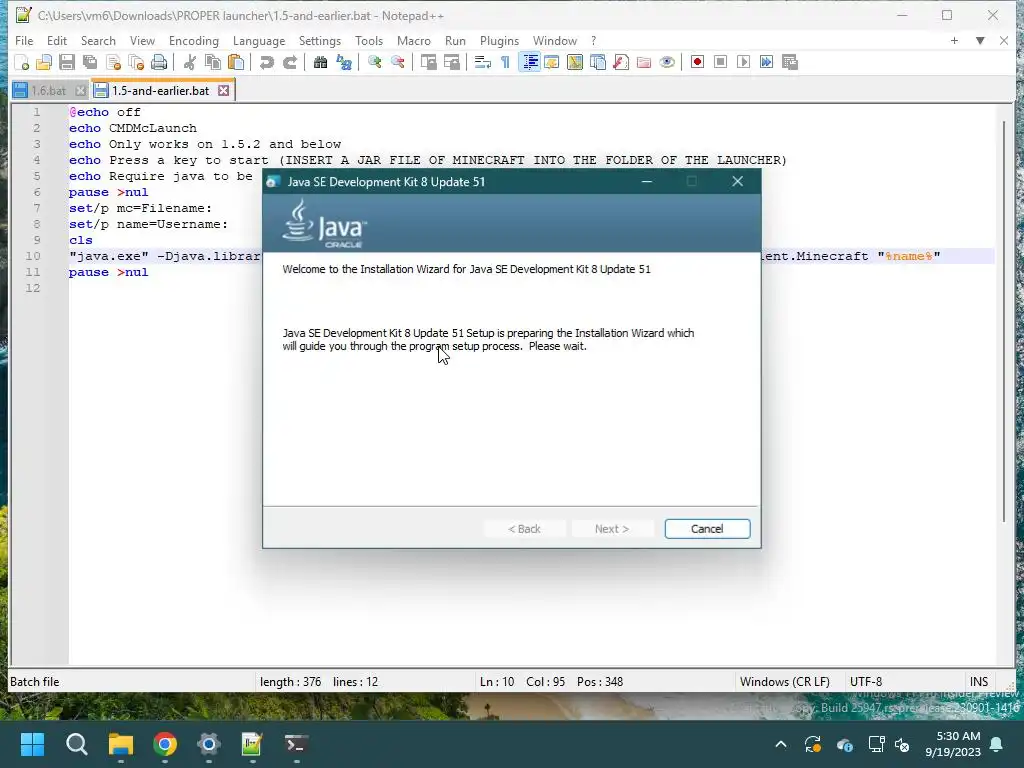Viewport: 1024px width, 768px height.
Task: Click the INS status bar indicator
Action: coord(978,682)
